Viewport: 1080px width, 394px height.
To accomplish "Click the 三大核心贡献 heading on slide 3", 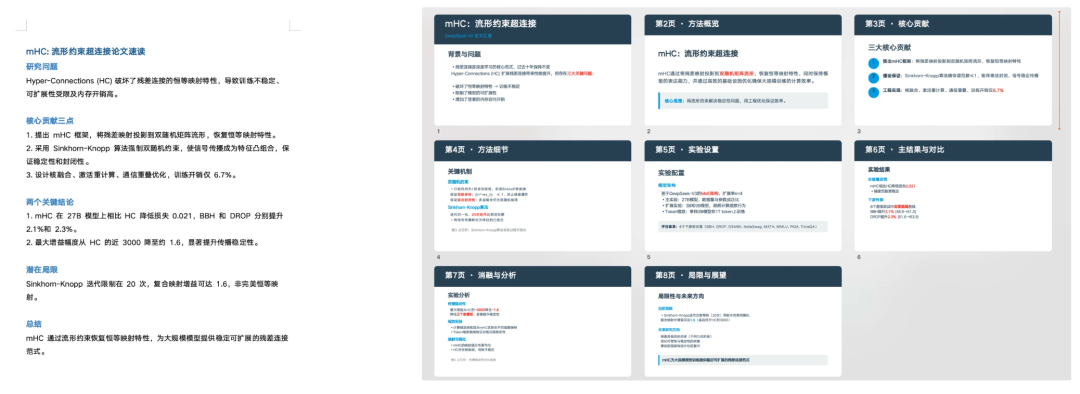I will pyautogui.click(x=889, y=48).
